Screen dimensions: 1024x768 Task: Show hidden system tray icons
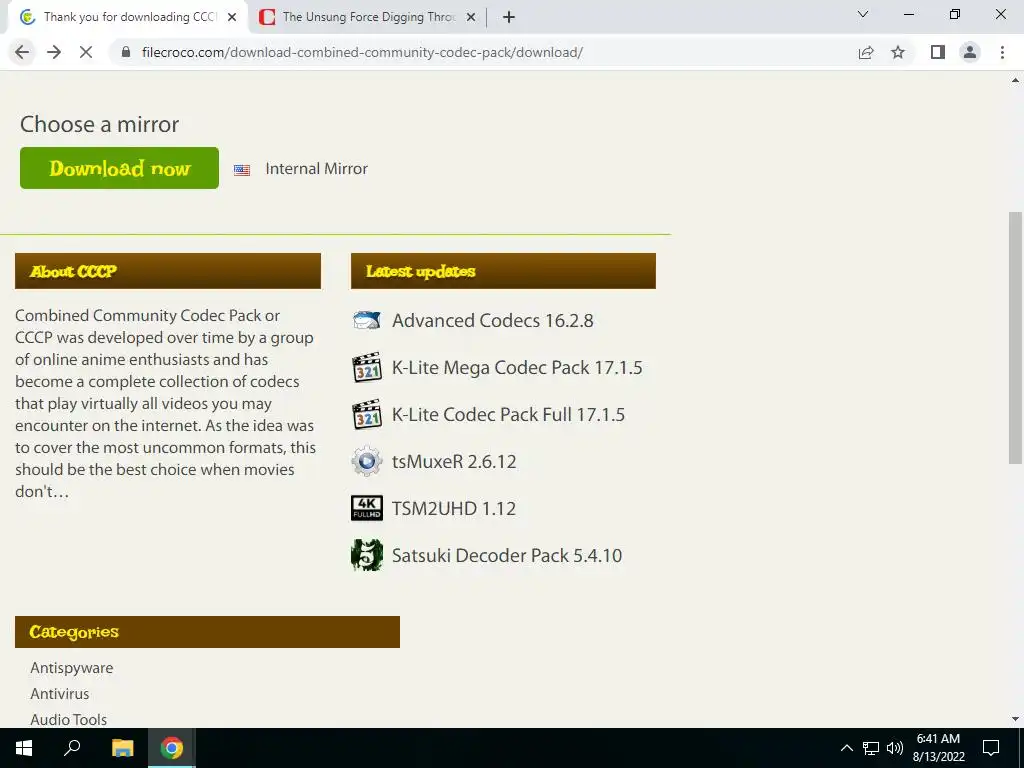[x=846, y=748]
